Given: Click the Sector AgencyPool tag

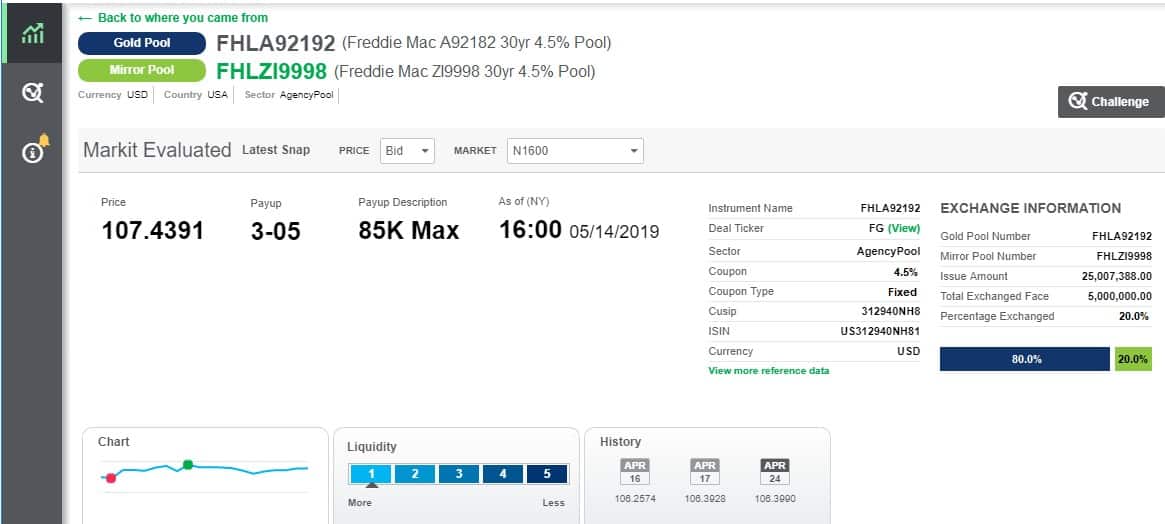Looking at the screenshot, I should [288, 95].
